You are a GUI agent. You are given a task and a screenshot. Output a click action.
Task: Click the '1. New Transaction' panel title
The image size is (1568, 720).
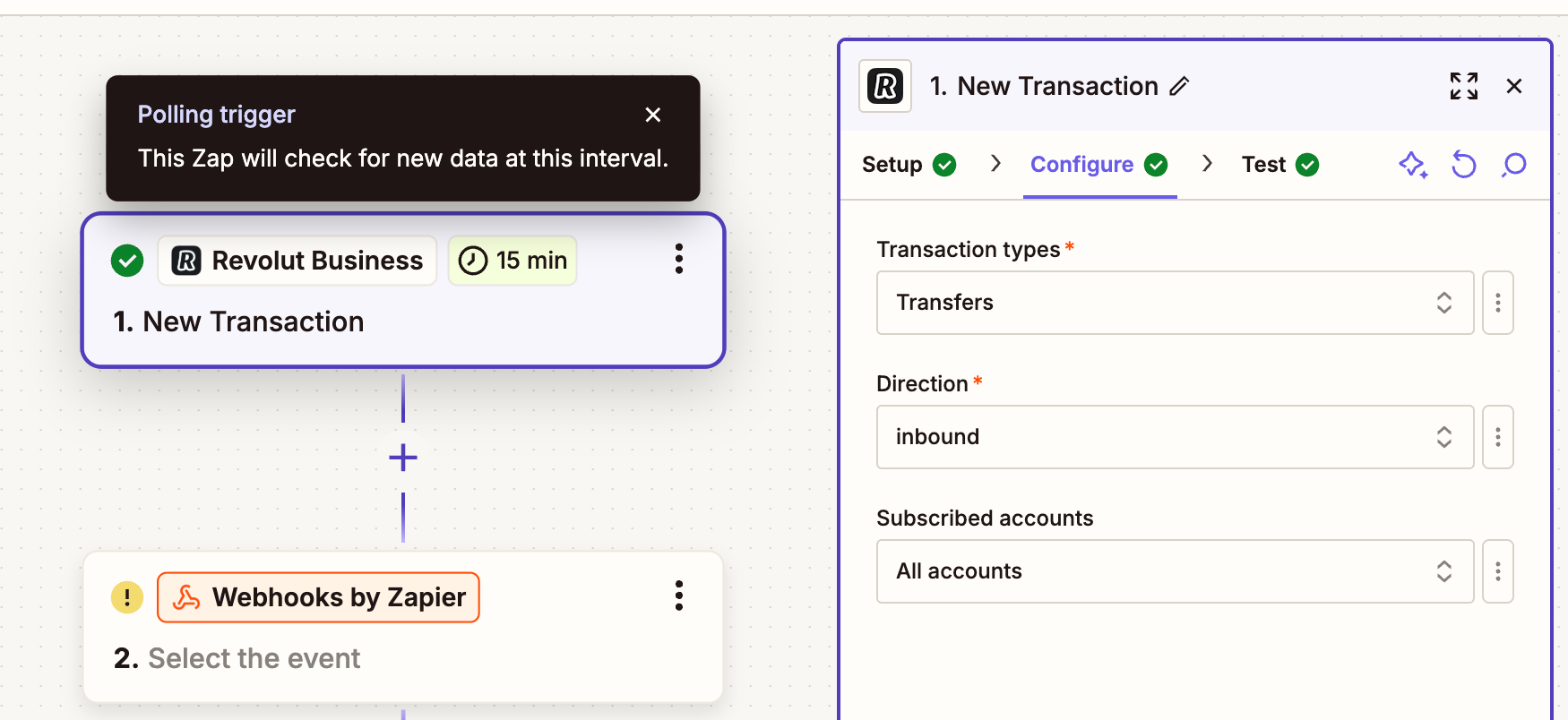coord(1044,86)
